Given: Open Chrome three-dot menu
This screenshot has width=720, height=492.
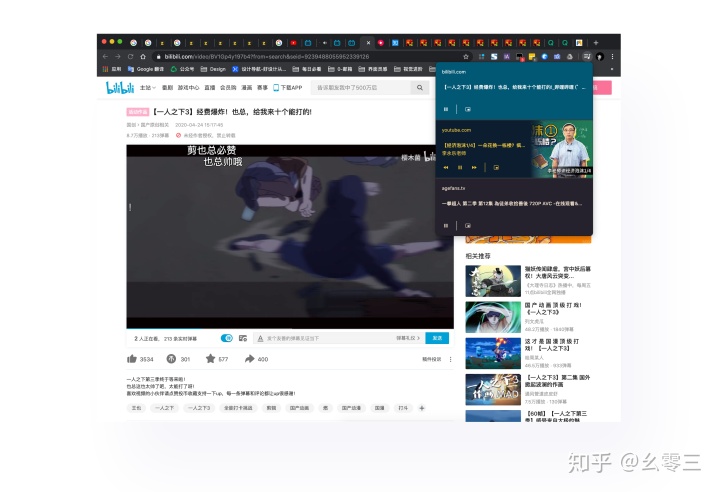Looking at the screenshot, I should (612, 57).
